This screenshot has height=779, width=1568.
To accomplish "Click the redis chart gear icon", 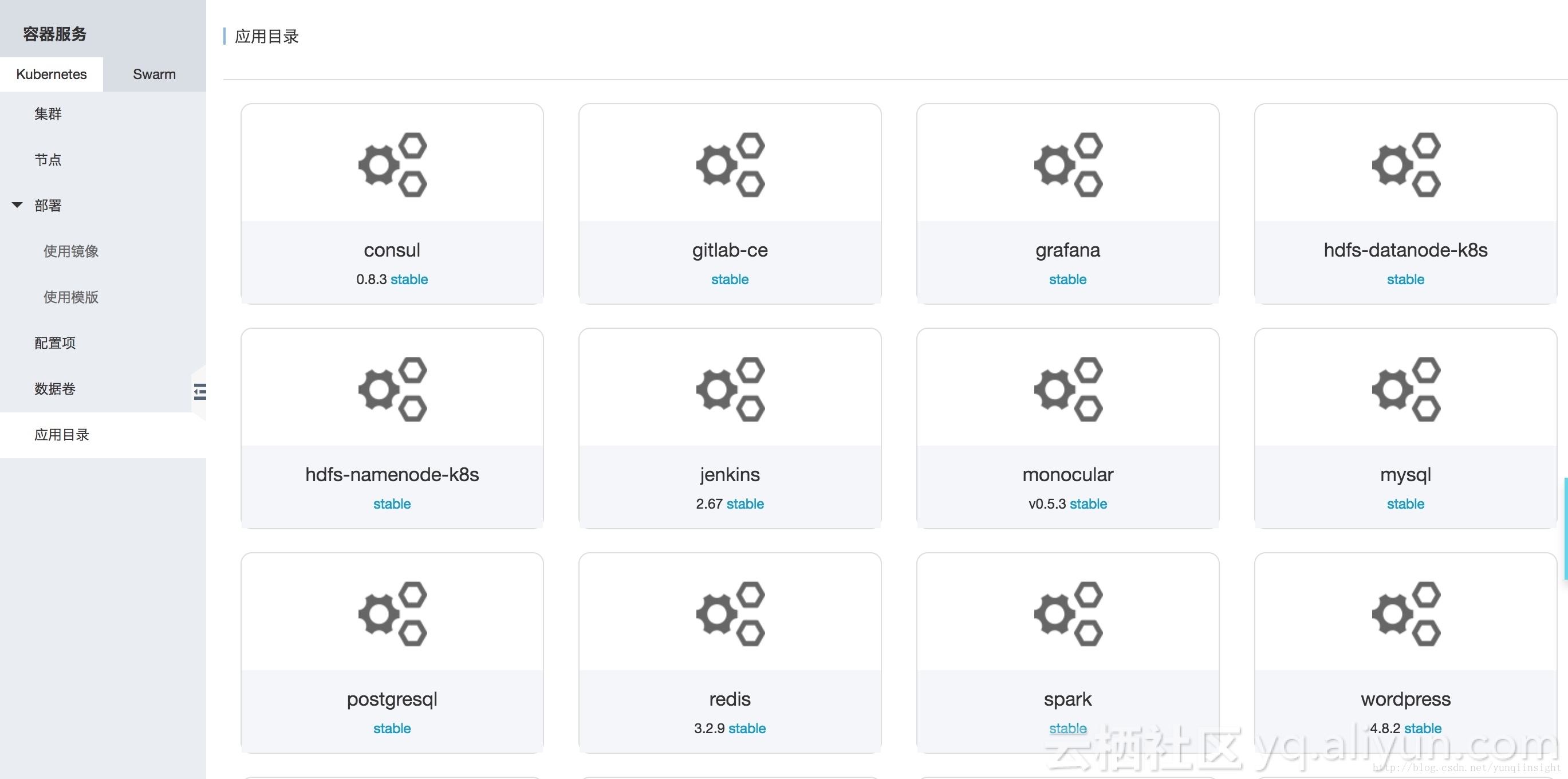I will click(730, 613).
